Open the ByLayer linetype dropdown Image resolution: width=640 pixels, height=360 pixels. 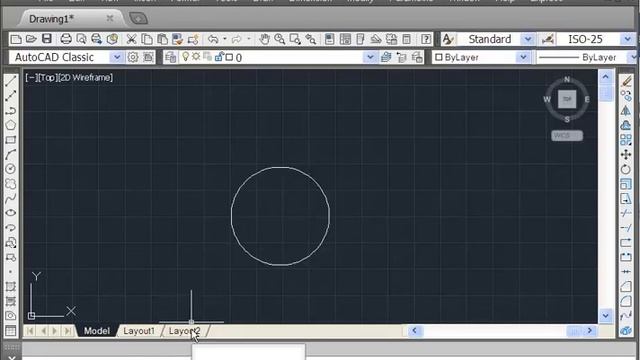[x=634, y=57]
